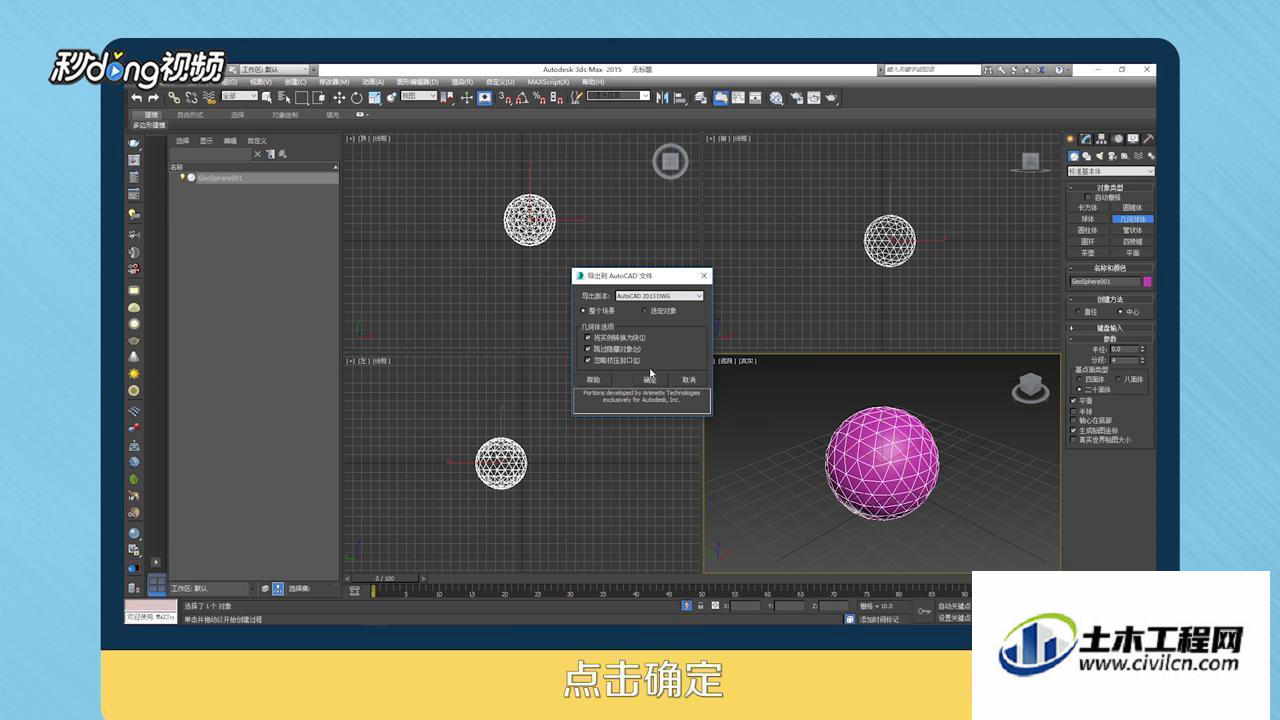Select the Rotate tool icon

pyautogui.click(x=356, y=97)
